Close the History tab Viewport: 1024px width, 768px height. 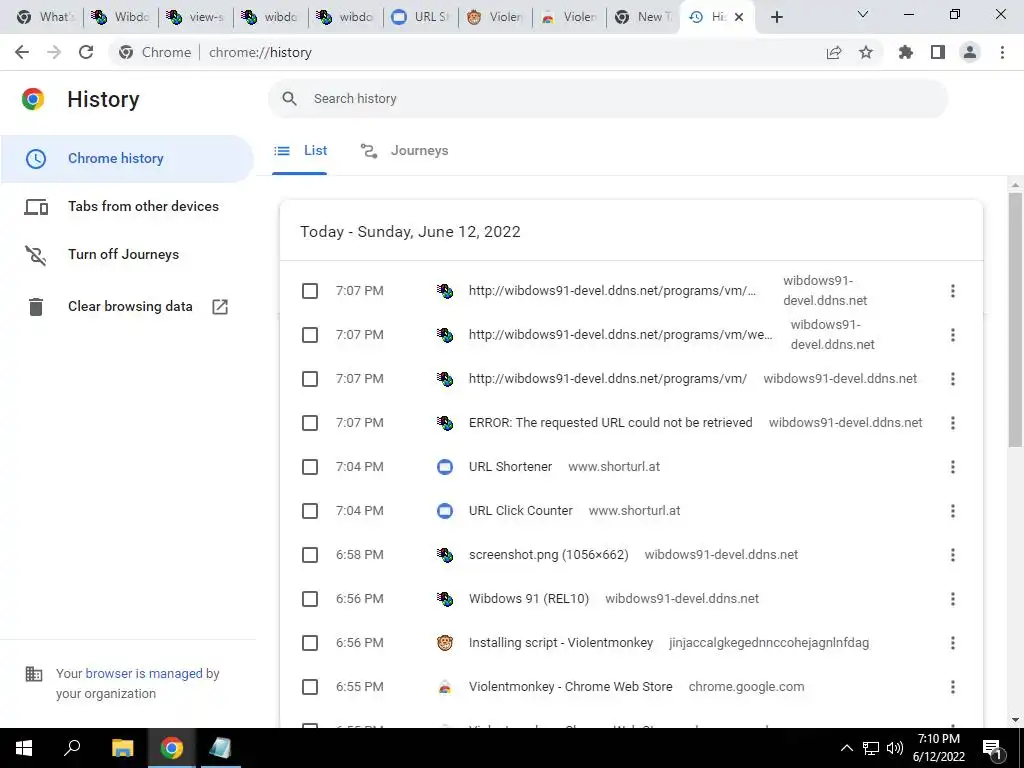[x=739, y=17]
